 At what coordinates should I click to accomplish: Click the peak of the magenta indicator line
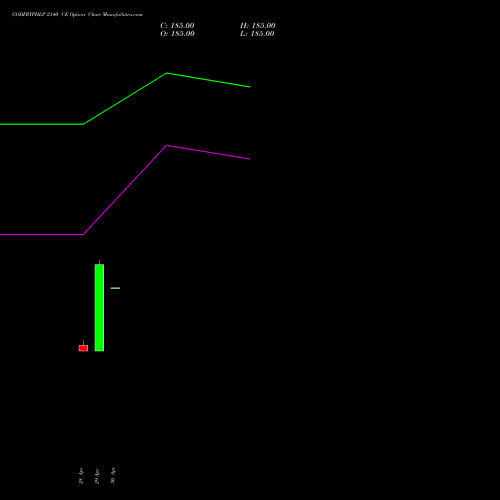click(167, 145)
